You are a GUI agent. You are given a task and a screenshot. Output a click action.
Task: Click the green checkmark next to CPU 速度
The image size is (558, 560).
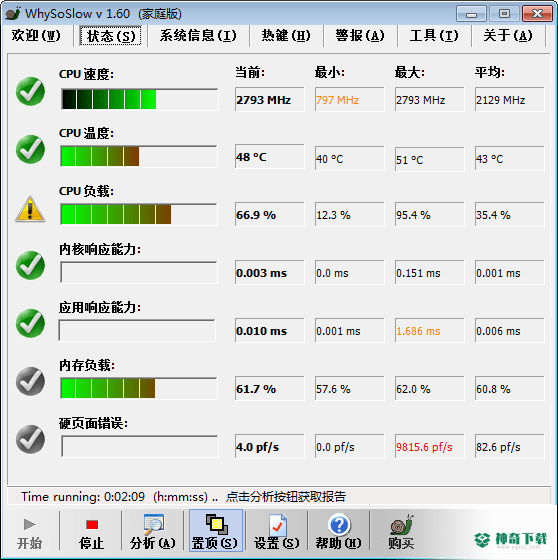[30, 91]
